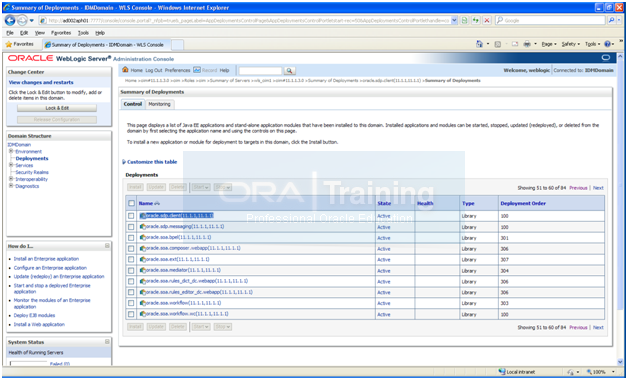Click the Local intranet zone icon
Viewport: 628px width, 380px height.
pos(501,372)
